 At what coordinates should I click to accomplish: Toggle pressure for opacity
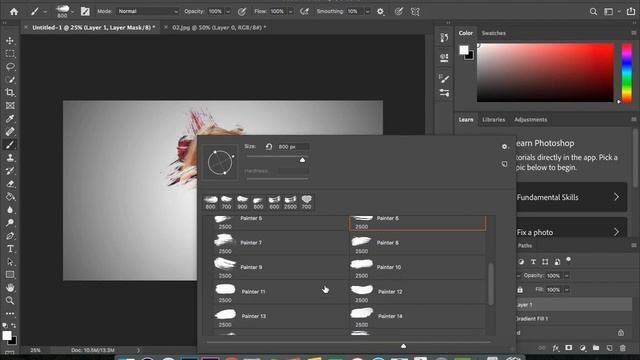(242, 11)
